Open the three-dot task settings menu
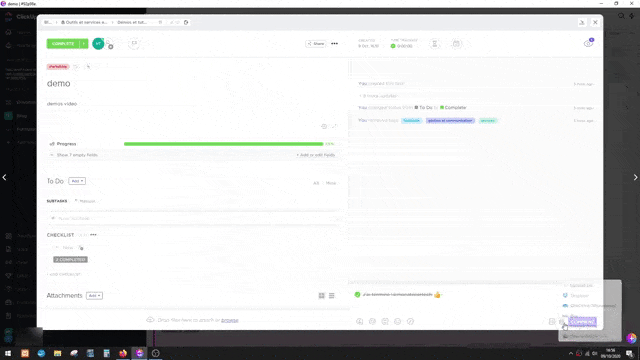The image size is (640, 360). 335,44
